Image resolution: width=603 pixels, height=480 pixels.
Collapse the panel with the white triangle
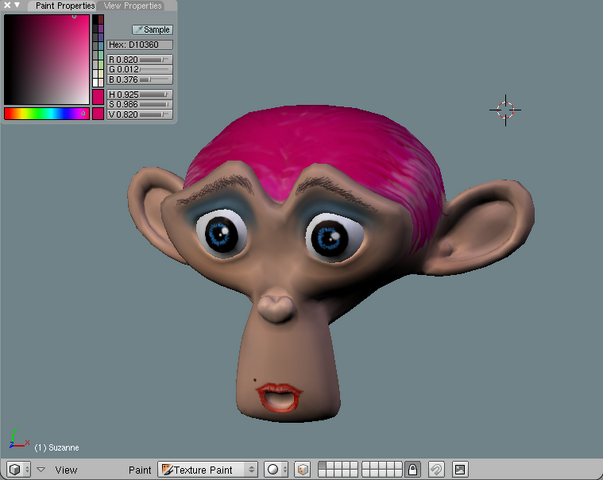(17, 5)
